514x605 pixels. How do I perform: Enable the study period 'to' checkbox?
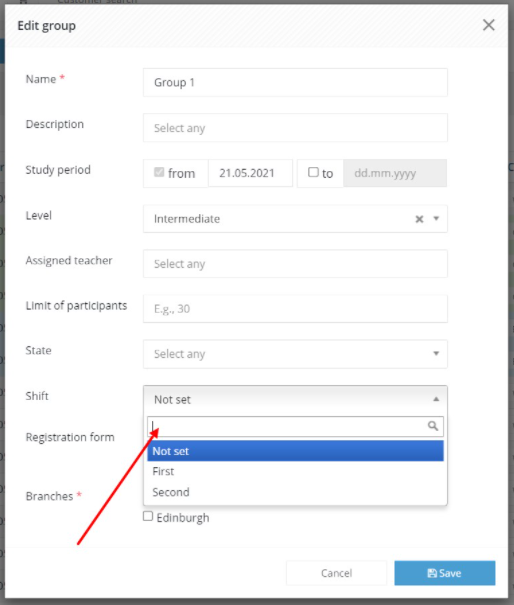[313, 172]
